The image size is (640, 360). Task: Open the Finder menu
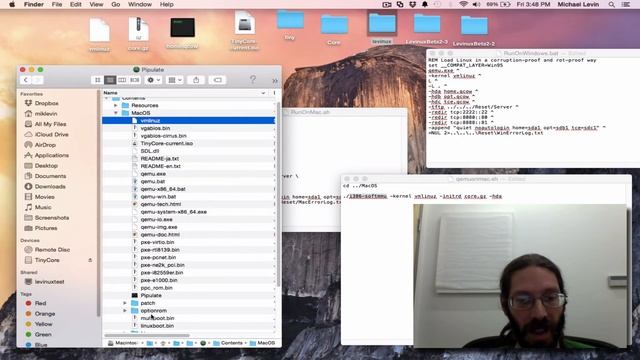33,4
